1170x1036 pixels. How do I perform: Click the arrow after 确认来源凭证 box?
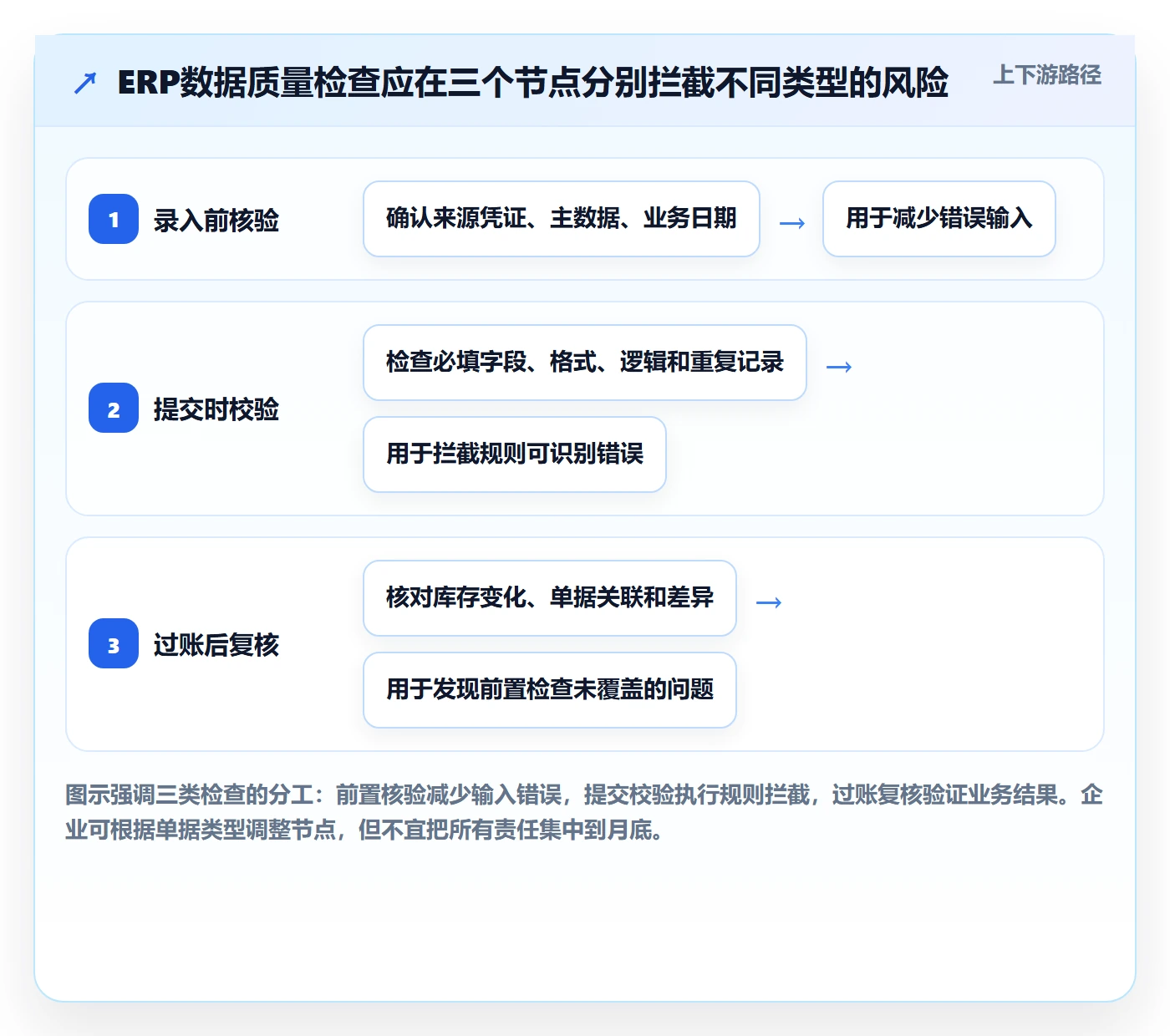tap(792, 223)
